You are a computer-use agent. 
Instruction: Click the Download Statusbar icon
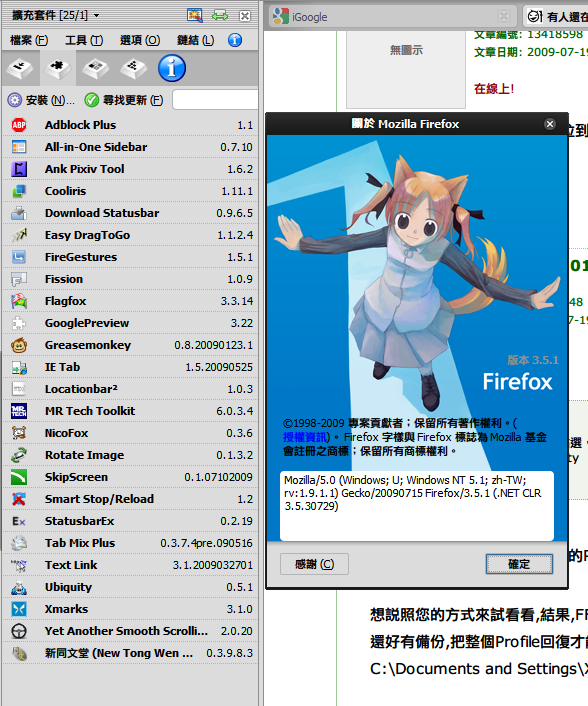(x=19, y=213)
